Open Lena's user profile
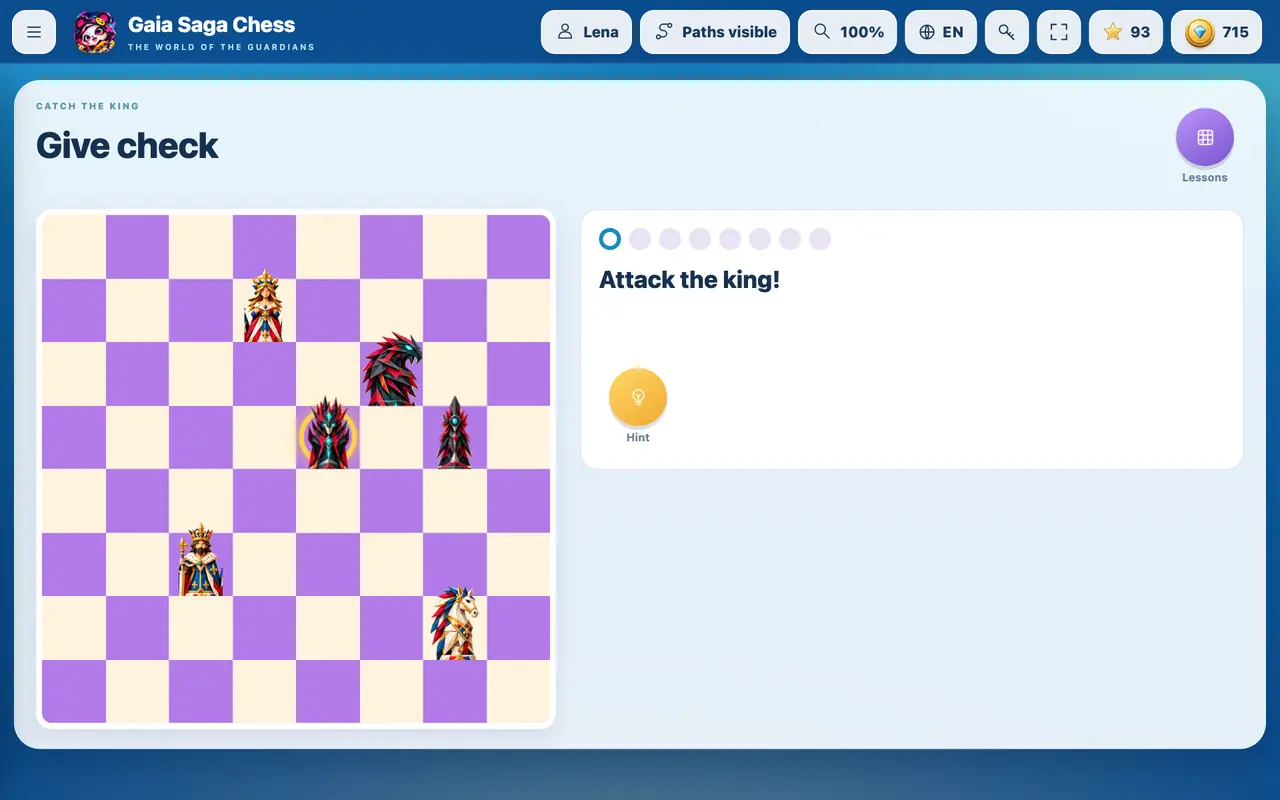The image size is (1280, 800). (586, 32)
